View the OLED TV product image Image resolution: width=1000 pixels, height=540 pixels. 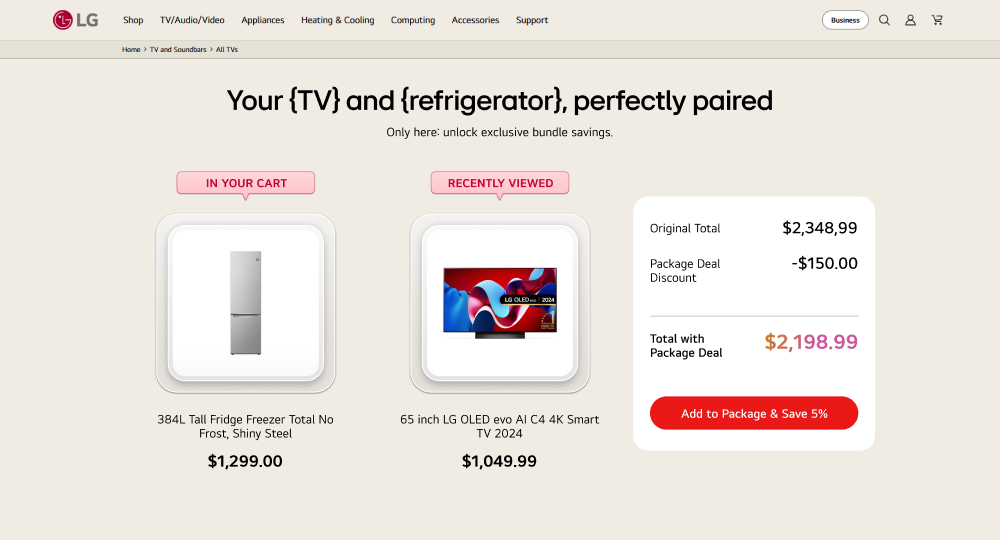pos(499,302)
